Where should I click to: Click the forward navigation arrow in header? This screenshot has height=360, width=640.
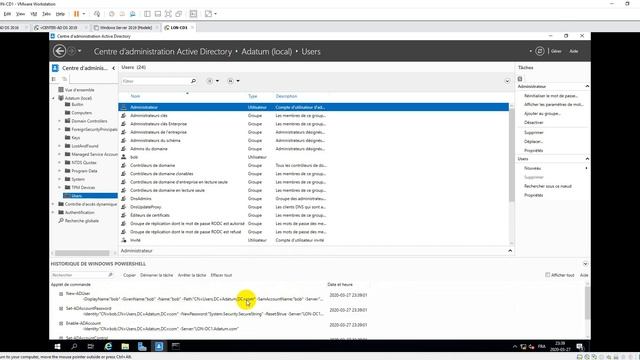point(71,51)
